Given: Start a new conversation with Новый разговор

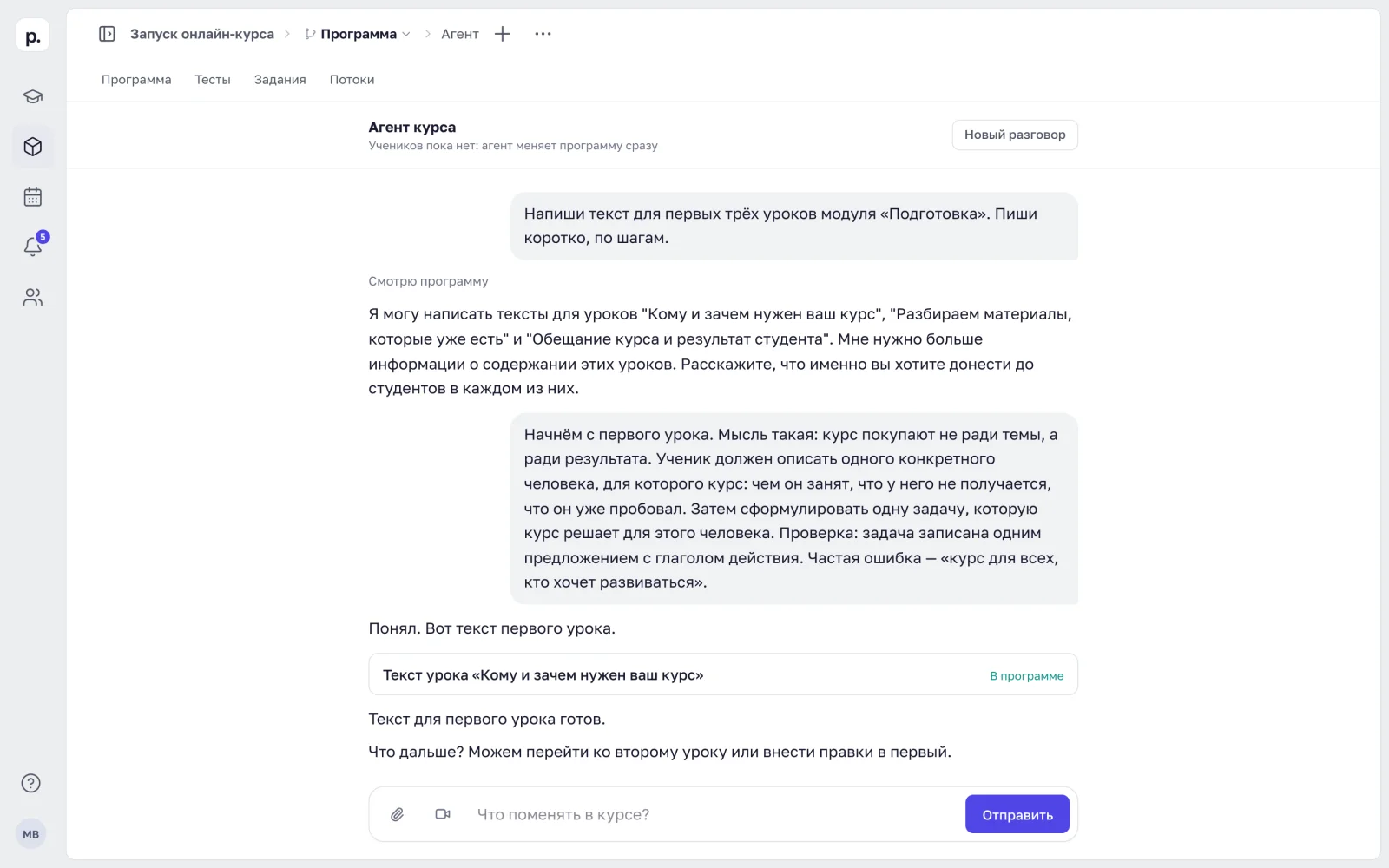Looking at the screenshot, I should (x=1015, y=135).
